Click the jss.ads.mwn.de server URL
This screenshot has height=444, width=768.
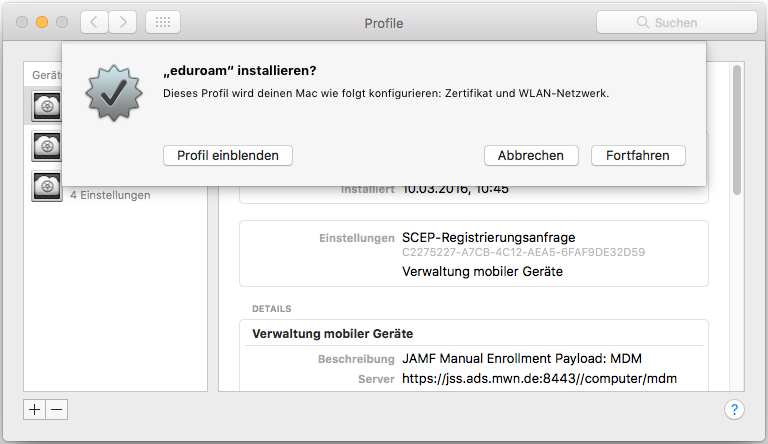540,379
